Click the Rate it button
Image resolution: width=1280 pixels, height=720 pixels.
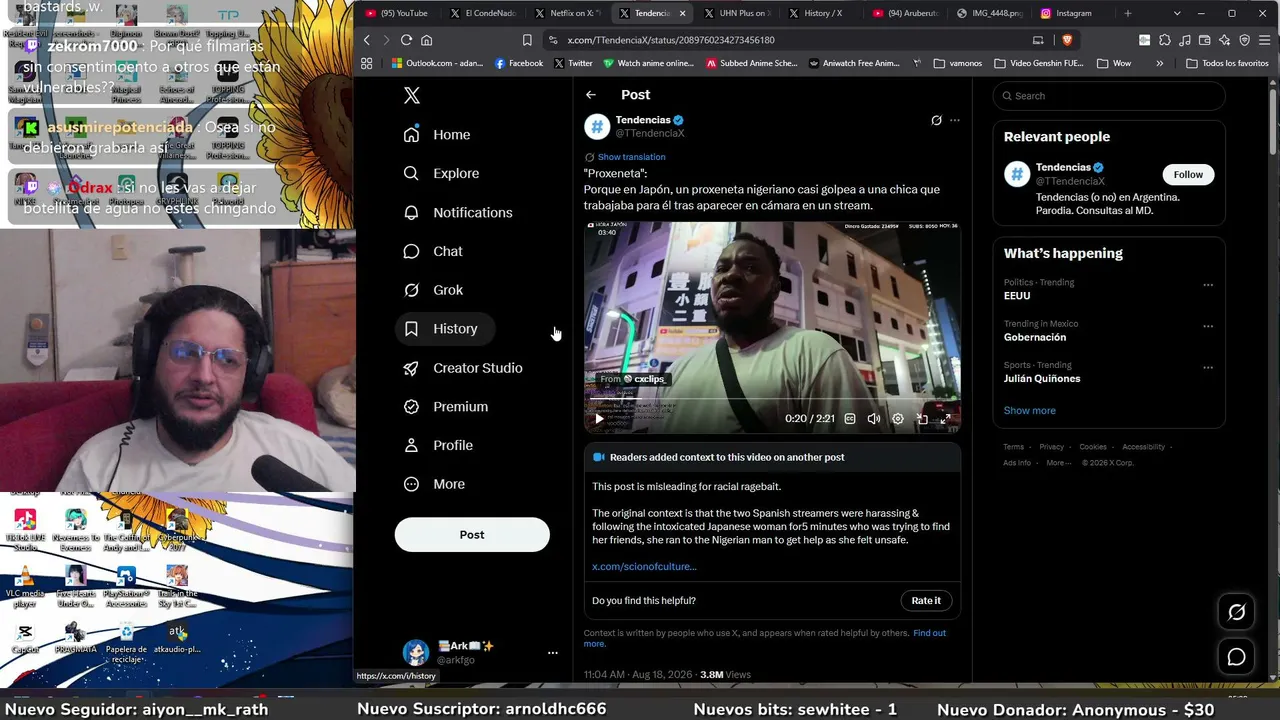(926, 600)
